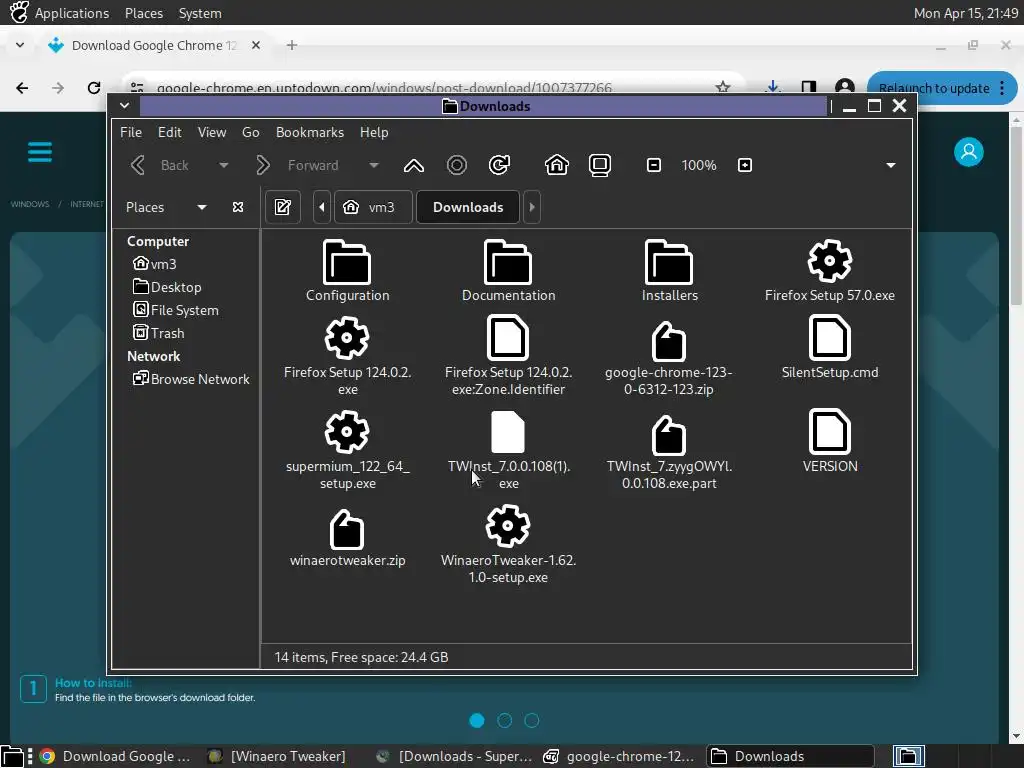Select the Zone.Identifier file icon
The image size is (1024, 768).
pos(508,338)
